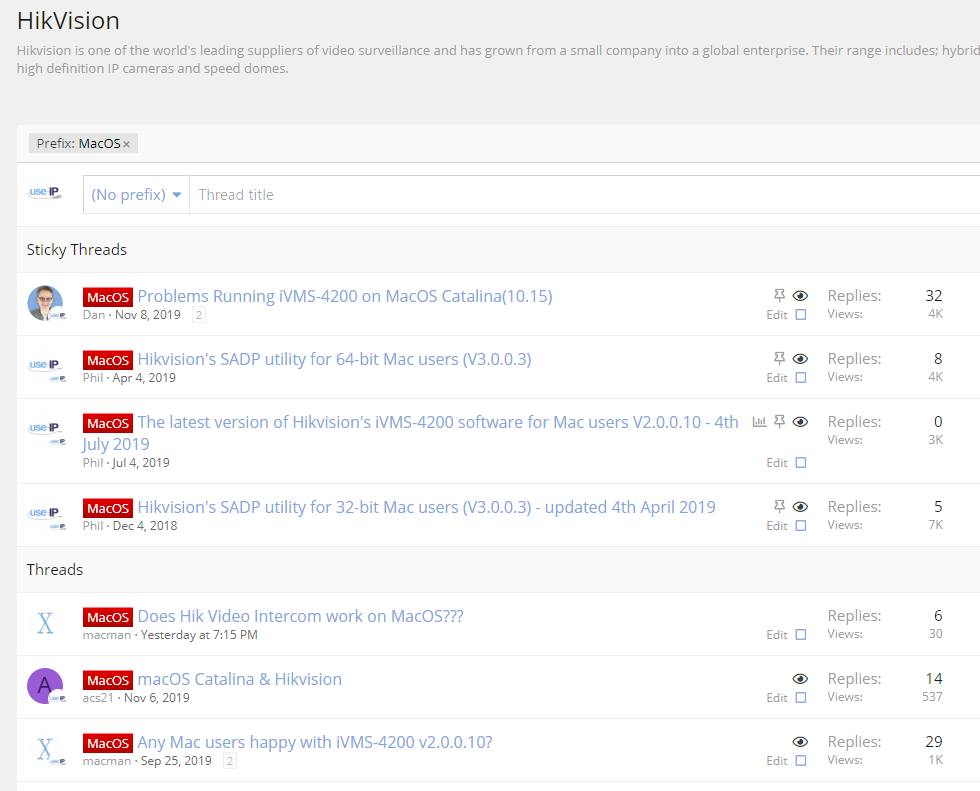Open 'Does Hik Video Intercom work on MacOS???' thread
The height and width of the screenshot is (791, 980).
click(x=300, y=616)
